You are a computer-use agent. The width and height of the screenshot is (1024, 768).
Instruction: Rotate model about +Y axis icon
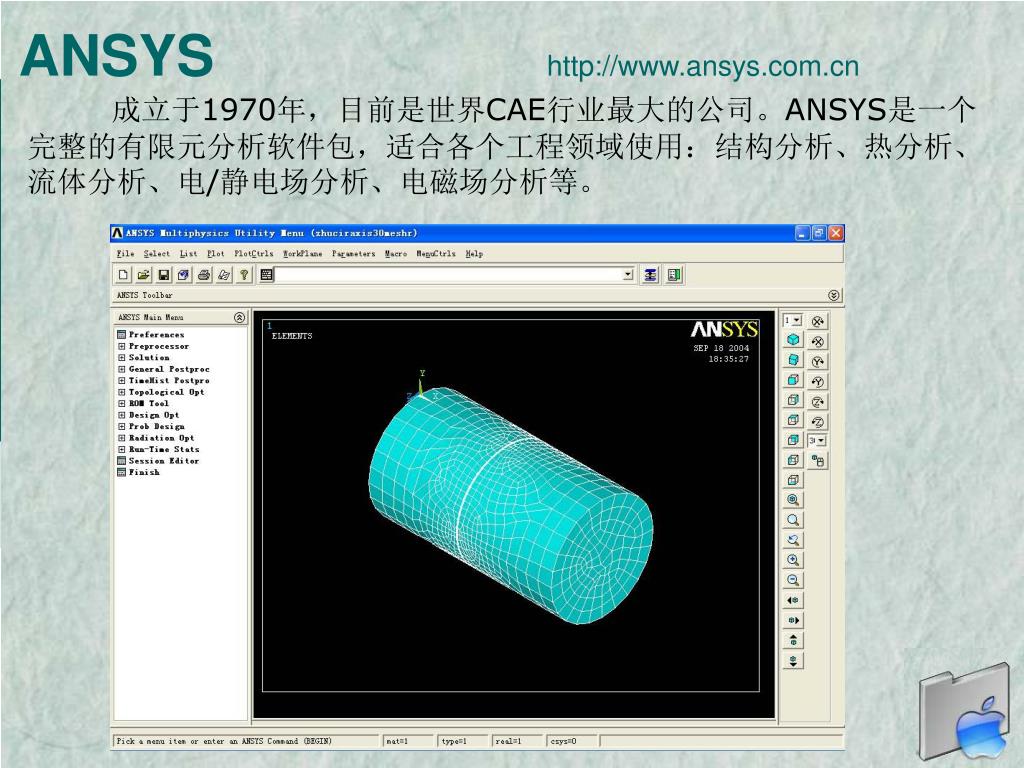click(x=818, y=361)
